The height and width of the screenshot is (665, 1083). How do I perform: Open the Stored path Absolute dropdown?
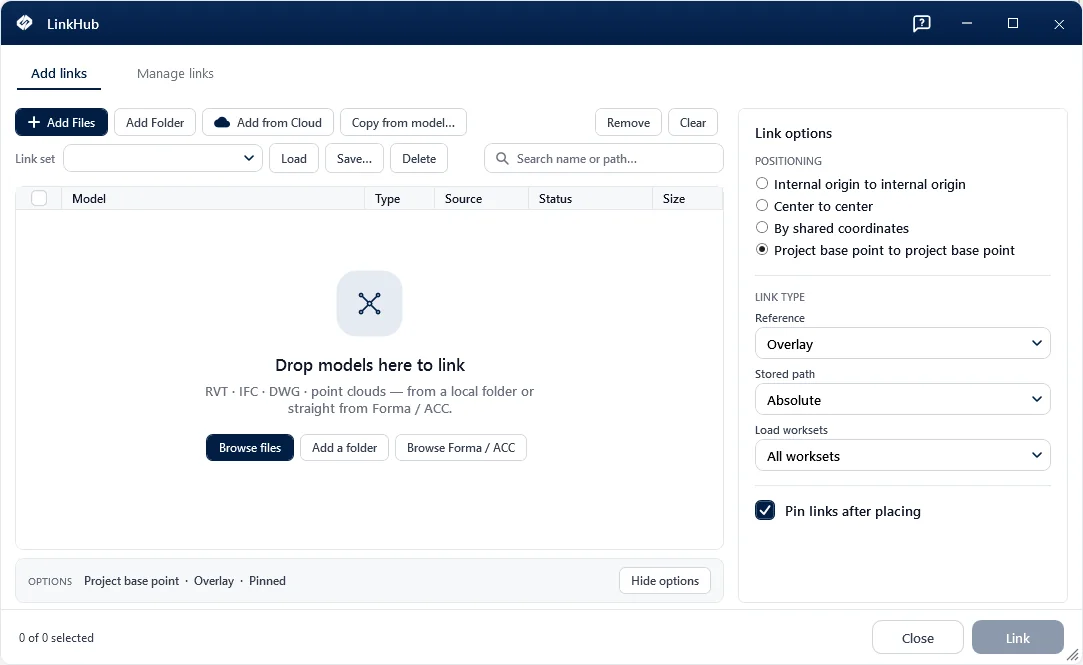[903, 400]
